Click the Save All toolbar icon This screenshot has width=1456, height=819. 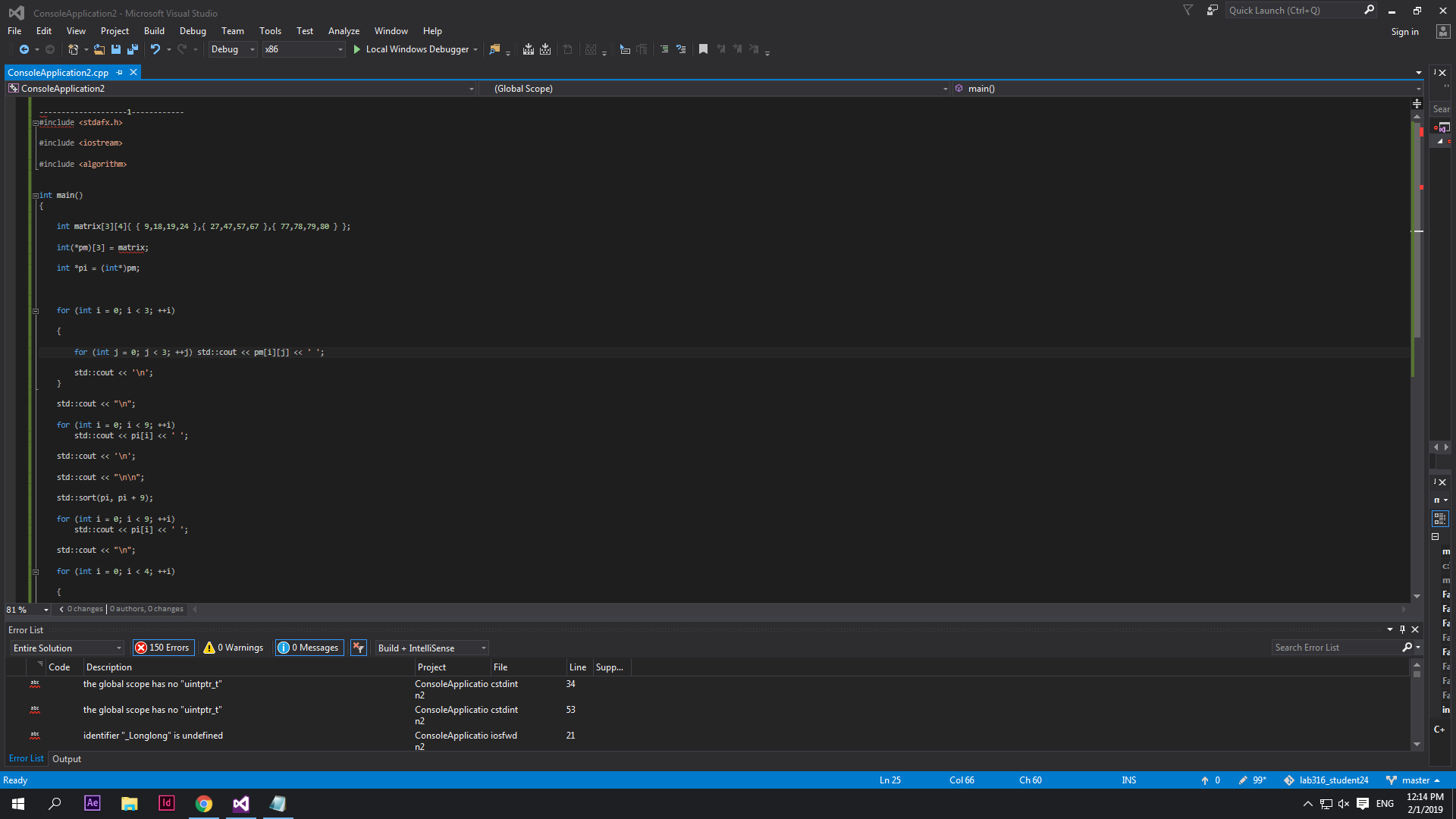pos(133,49)
